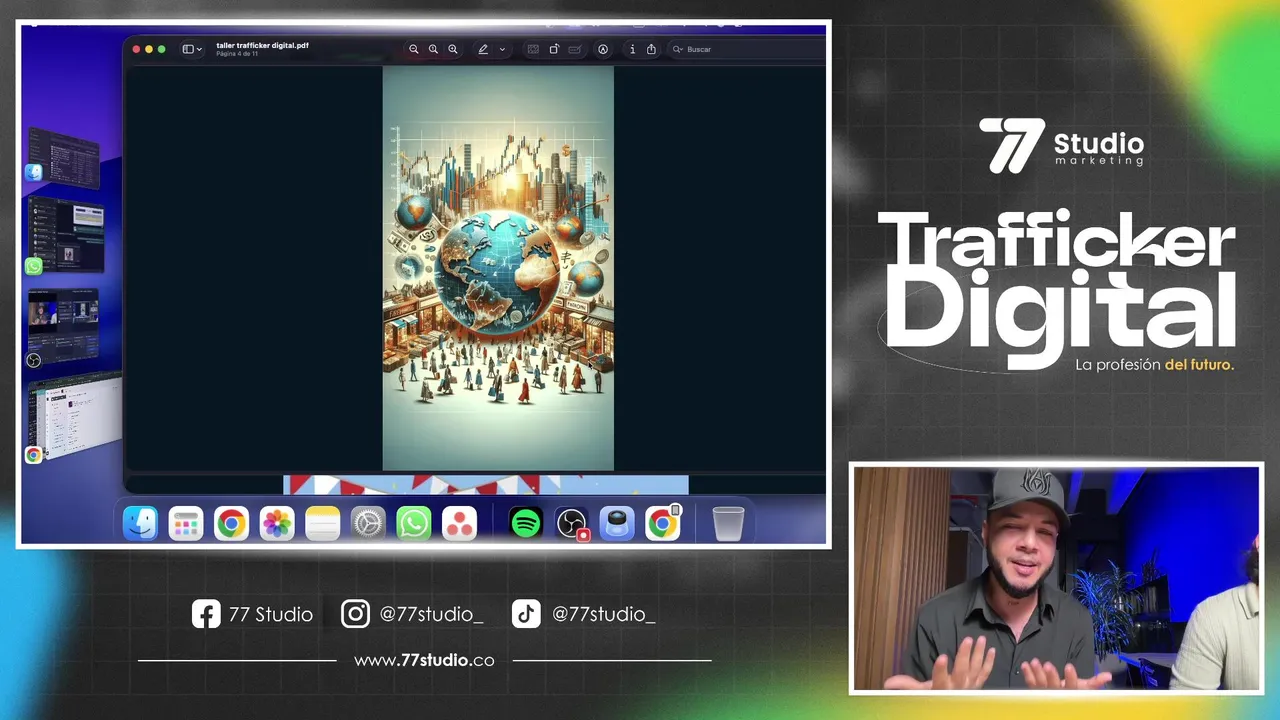Screen dimensions: 1280x720
Task: Switch to WhatsApp window in Stage Manager
Action: click(66, 236)
